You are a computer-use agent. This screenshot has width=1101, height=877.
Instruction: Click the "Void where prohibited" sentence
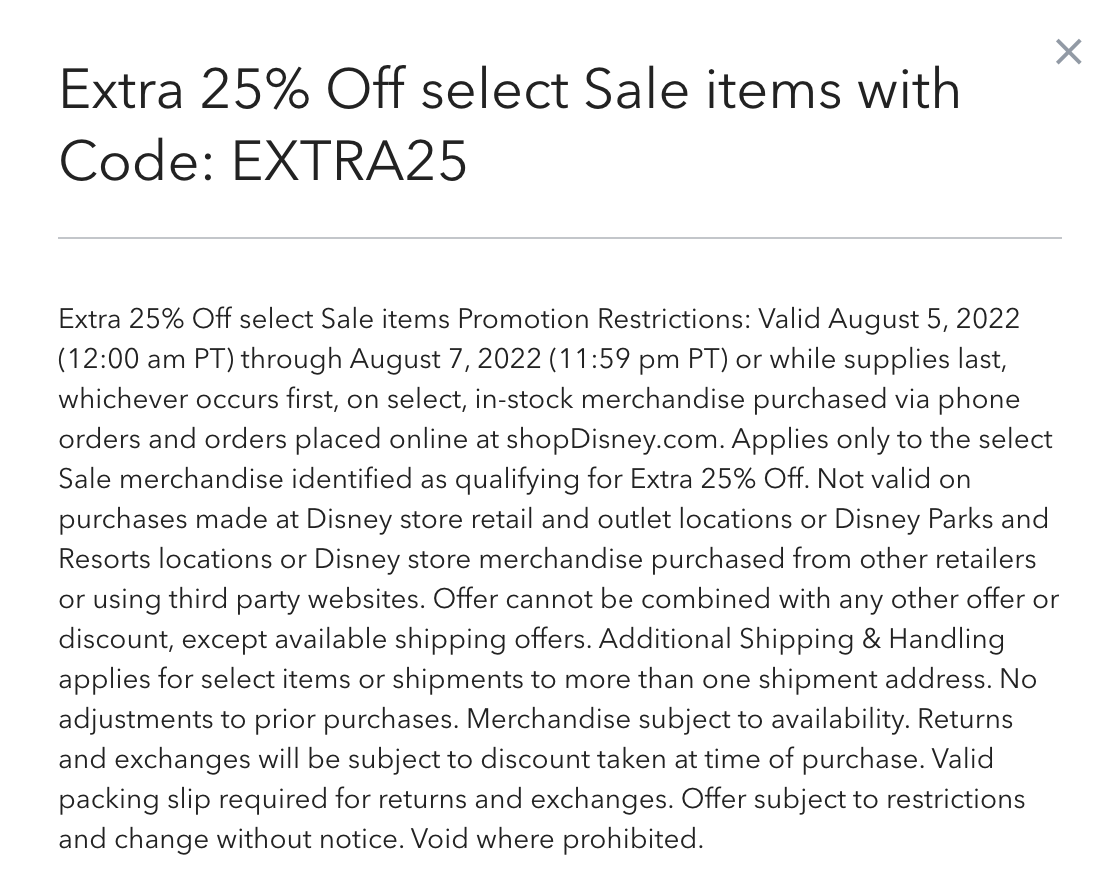pyautogui.click(x=557, y=838)
